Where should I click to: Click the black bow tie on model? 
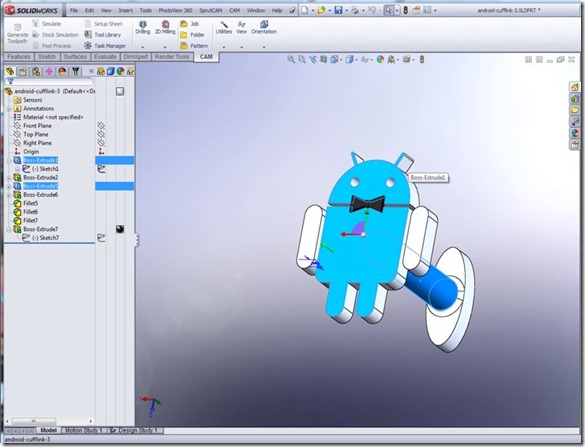(367, 204)
